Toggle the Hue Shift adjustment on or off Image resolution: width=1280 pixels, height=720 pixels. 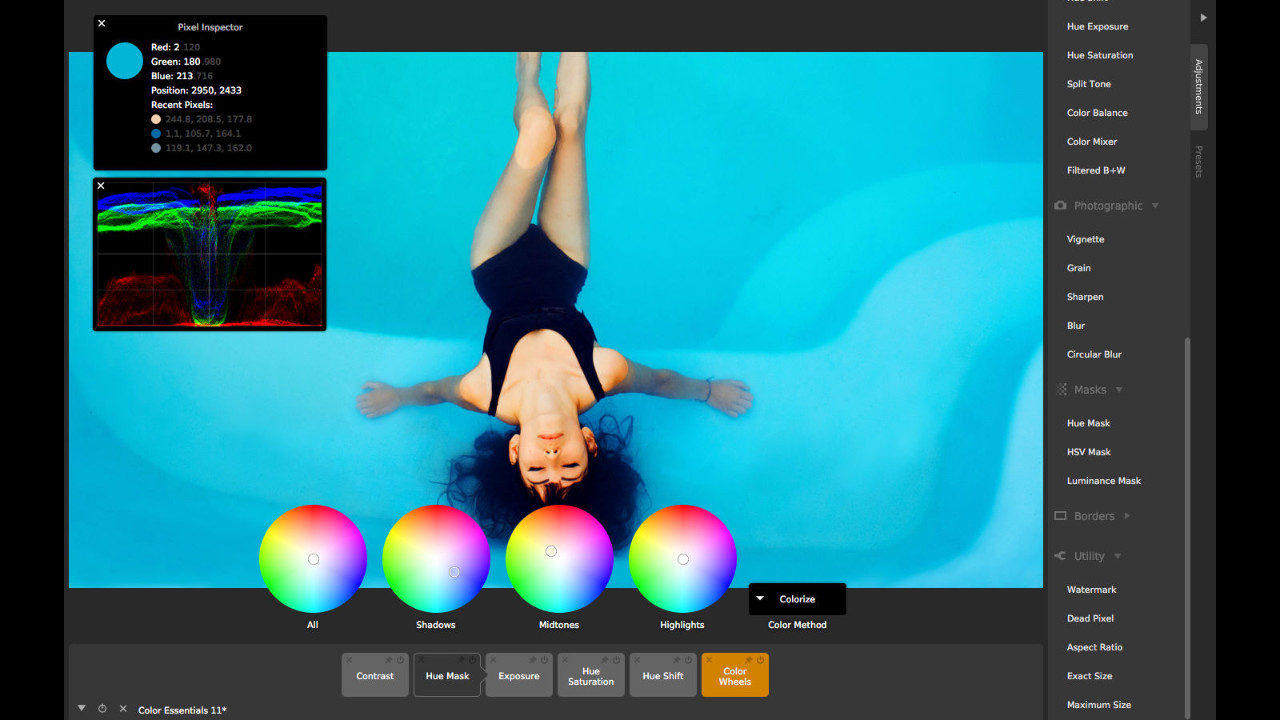click(688, 658)
